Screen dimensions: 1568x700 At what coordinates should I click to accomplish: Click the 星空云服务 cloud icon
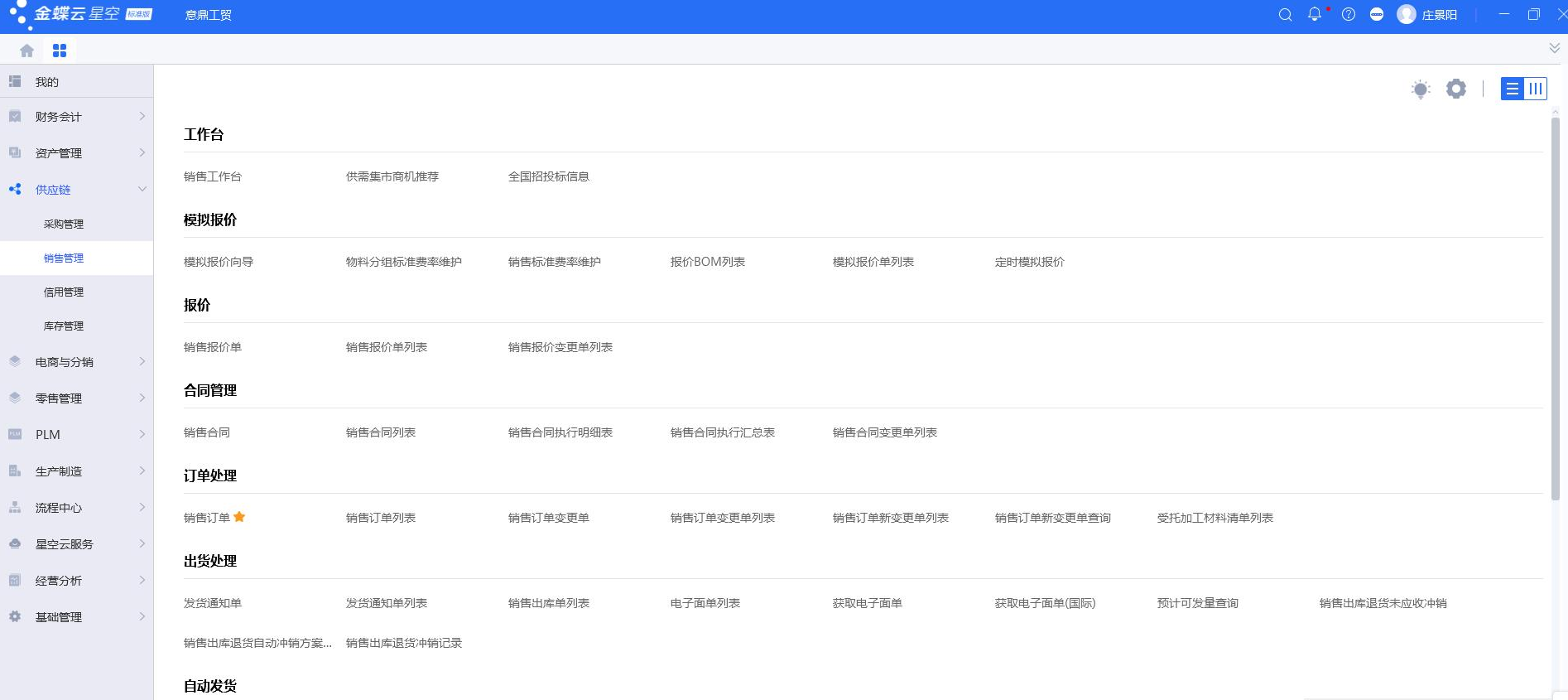(15, 543)
